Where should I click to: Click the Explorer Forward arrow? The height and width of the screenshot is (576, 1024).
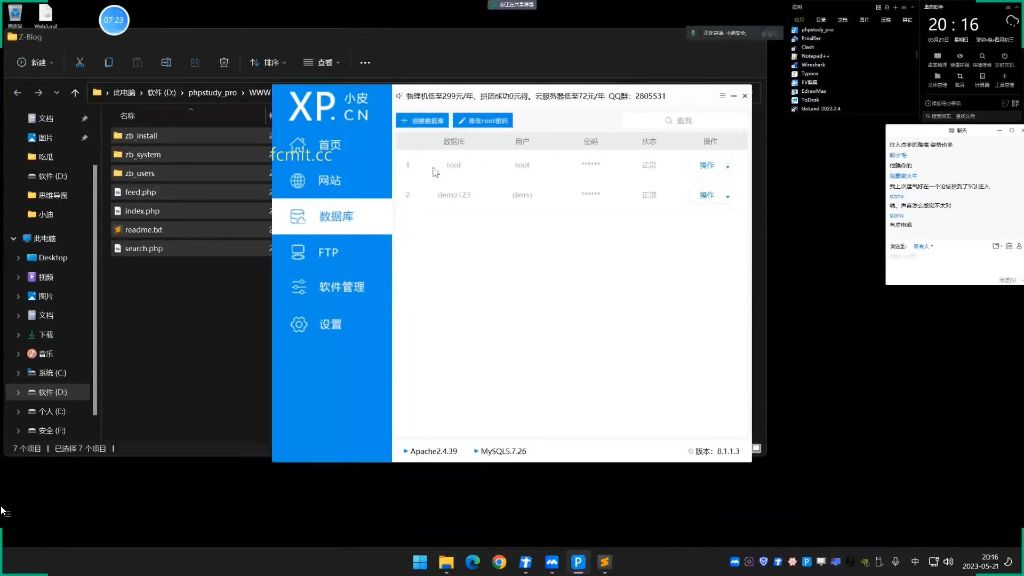point(39,93)
